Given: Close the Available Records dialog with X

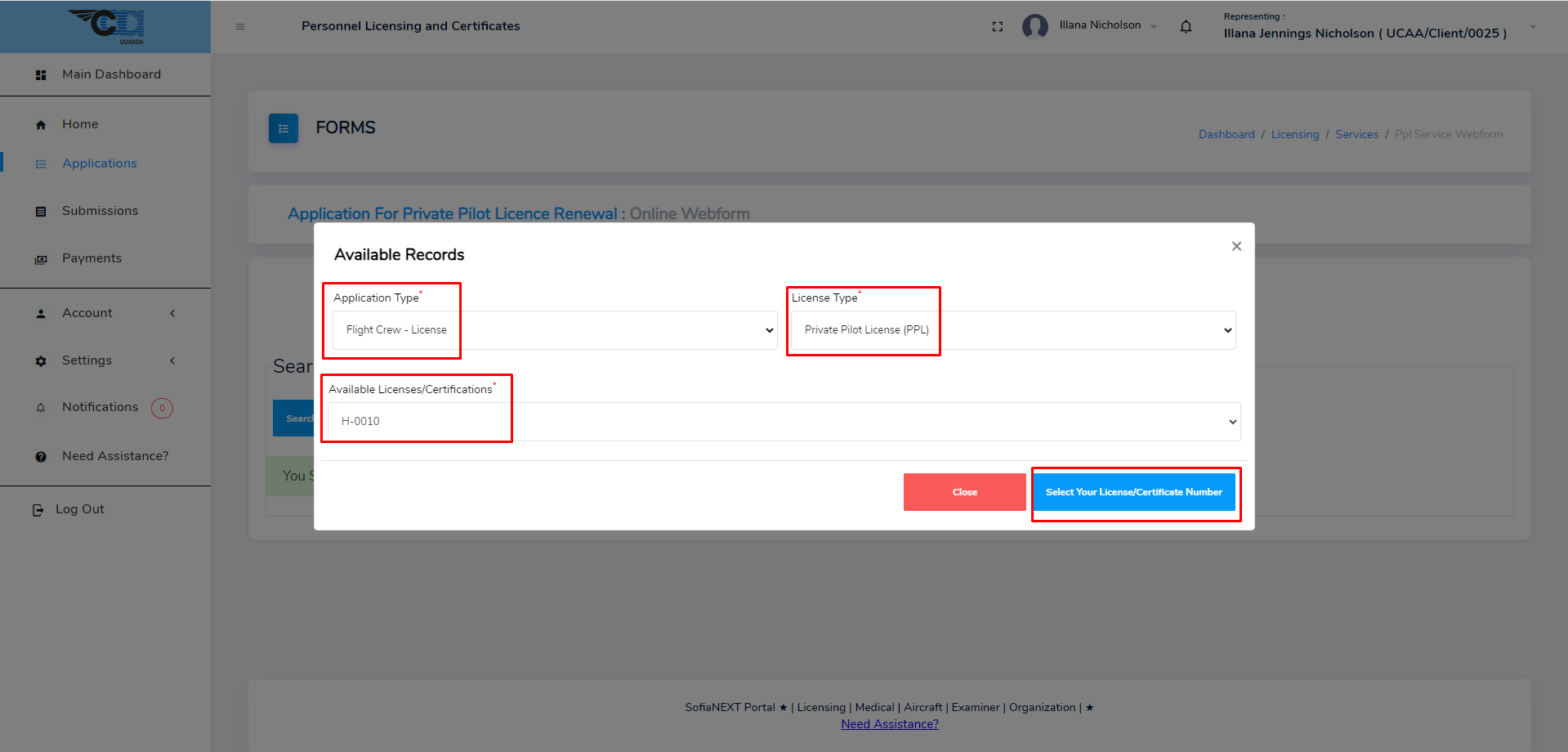Looking at the screenshot, I should tap(1236, 246).
